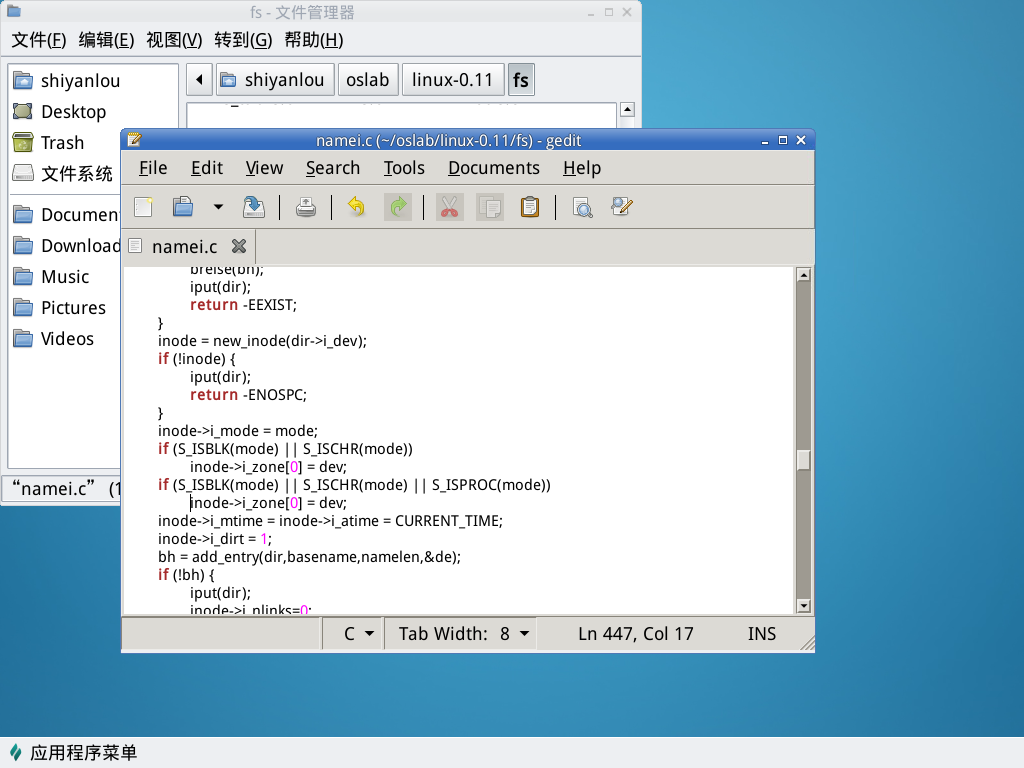1024x768 pixels.
Task: Go to oslab in path bar
Action: point(367,80)
